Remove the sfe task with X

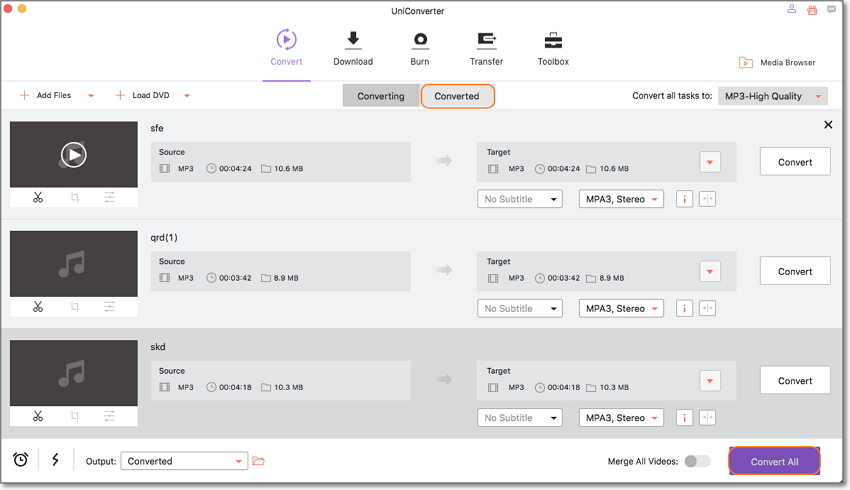point(828,125)
